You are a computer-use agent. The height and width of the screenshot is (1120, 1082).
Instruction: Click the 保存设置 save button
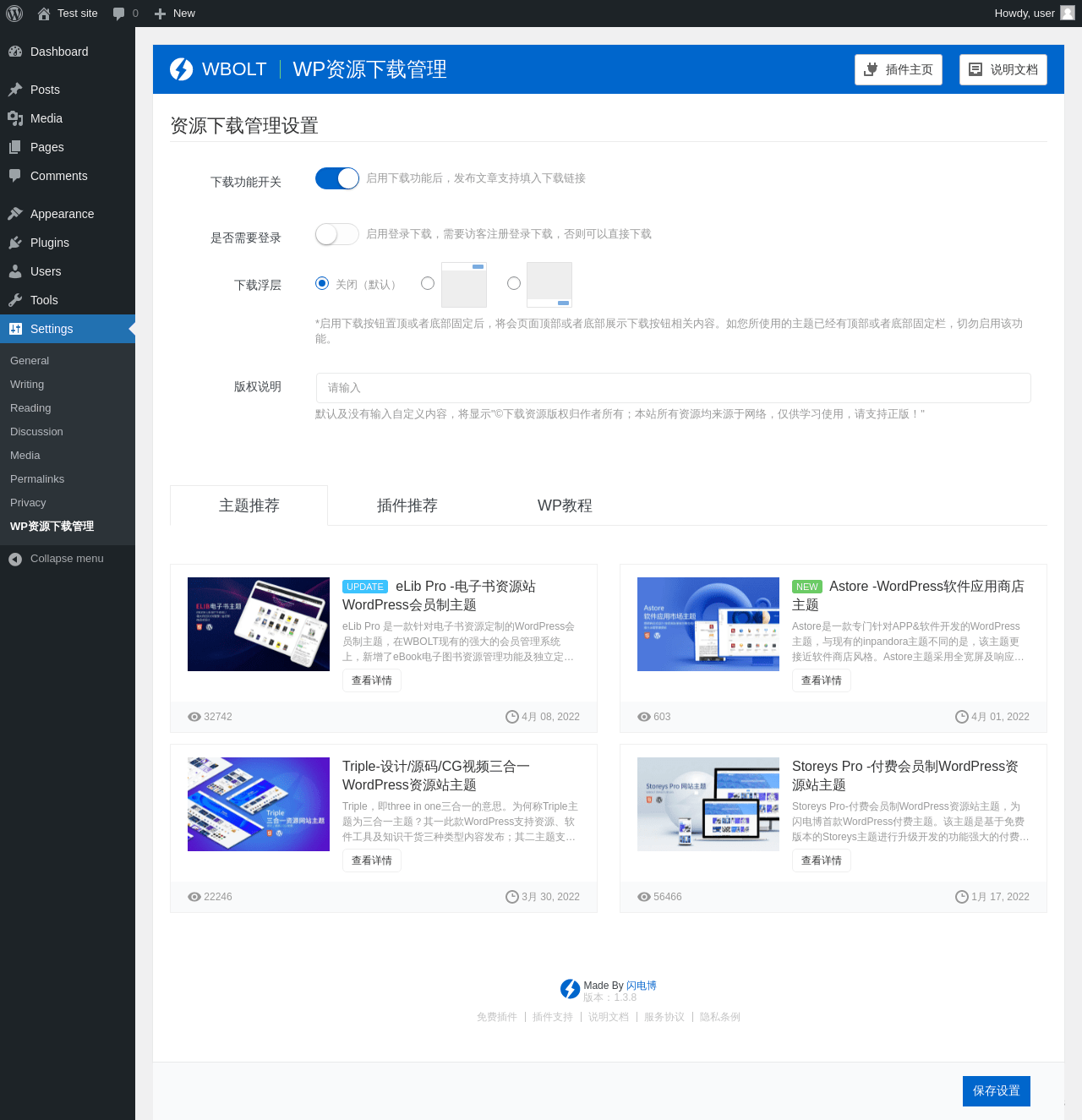pos(997,1091)
